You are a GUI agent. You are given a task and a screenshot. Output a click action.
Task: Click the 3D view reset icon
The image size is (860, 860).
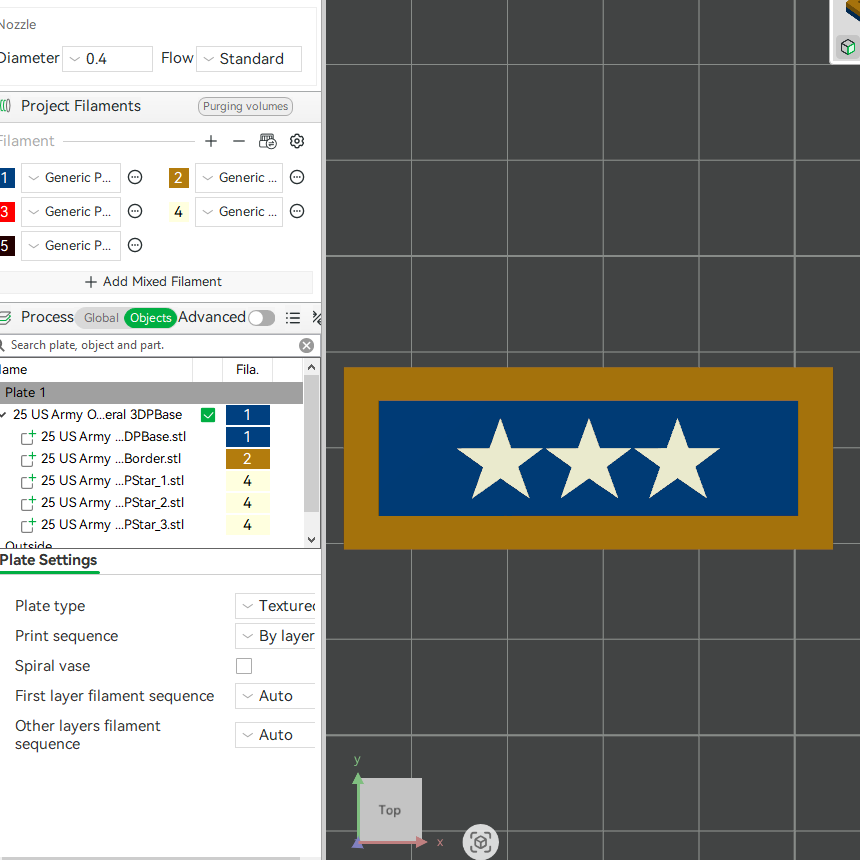tap(480, 841)
